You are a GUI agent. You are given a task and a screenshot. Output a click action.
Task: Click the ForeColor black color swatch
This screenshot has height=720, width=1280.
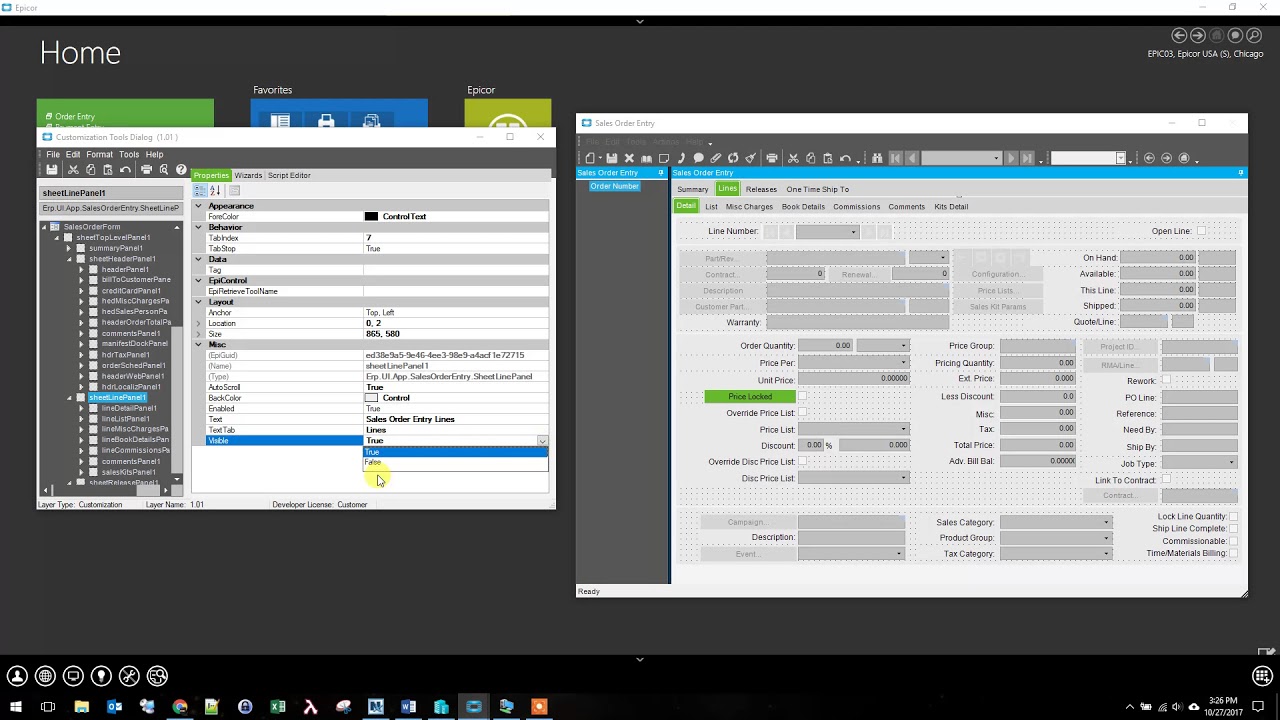[x=371, y=216]
